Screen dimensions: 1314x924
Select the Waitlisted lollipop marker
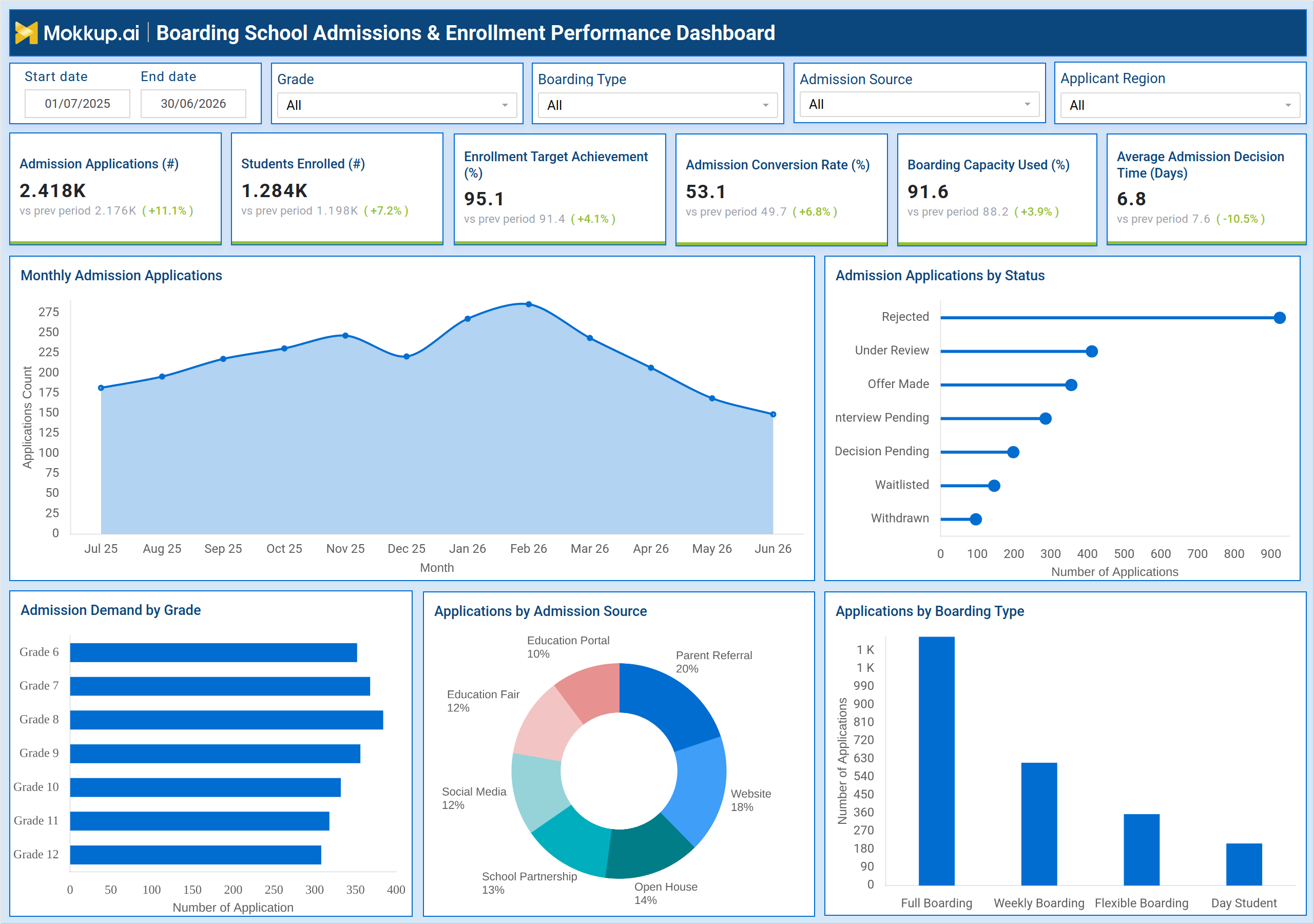pos(994,486)
